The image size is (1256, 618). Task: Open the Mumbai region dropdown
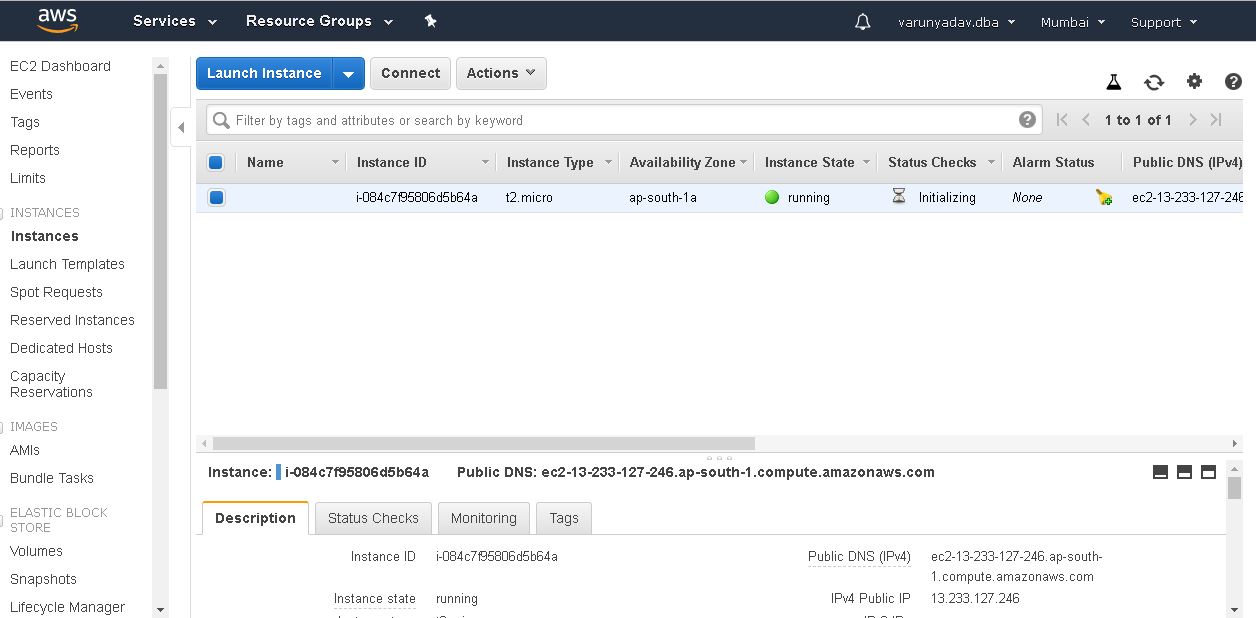tap(1072, 22)
